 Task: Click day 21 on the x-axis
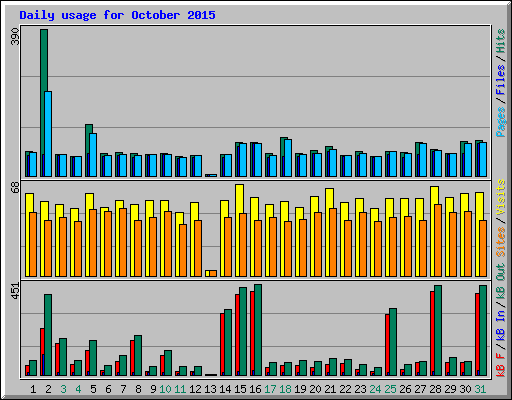pyautogui.click(x=330, y=389)
